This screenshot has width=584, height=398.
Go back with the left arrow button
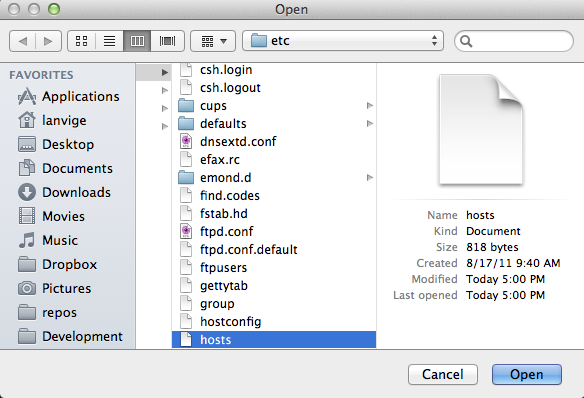(x=23, y=41)
